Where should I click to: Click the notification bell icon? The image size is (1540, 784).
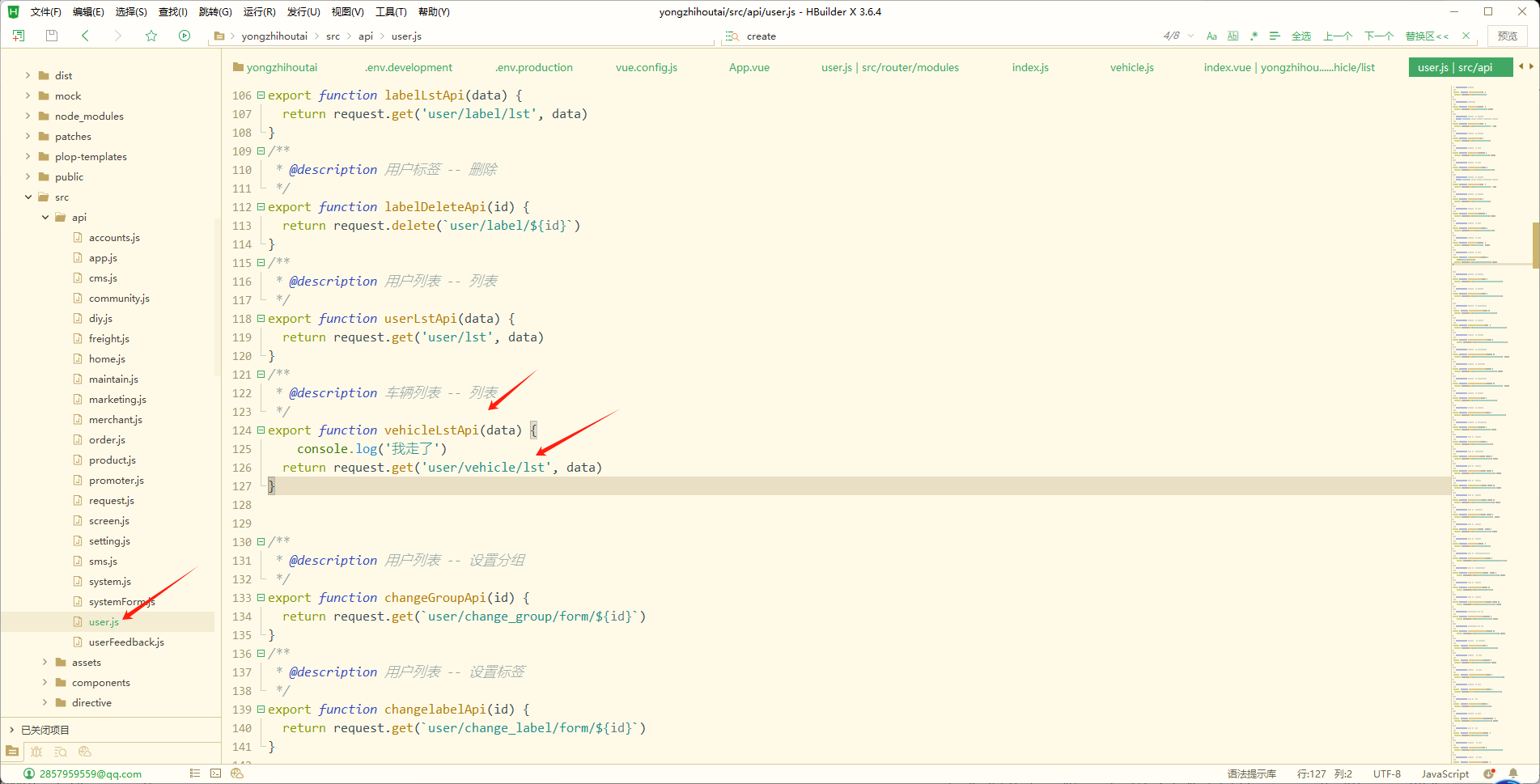pyautogui.click(x=1512, y=773)
